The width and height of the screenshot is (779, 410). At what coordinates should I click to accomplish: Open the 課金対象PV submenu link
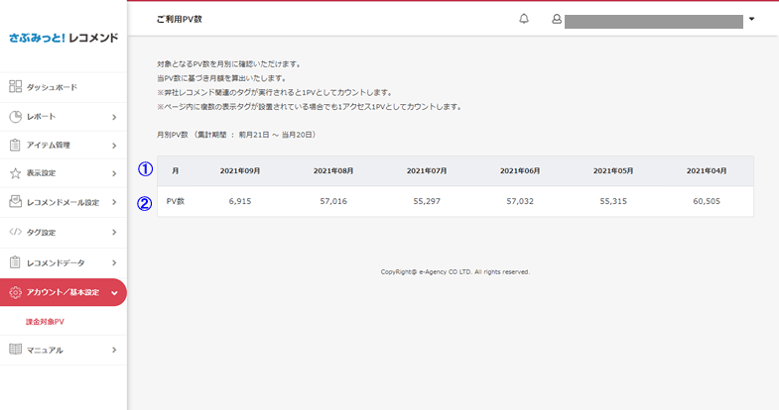45,322
